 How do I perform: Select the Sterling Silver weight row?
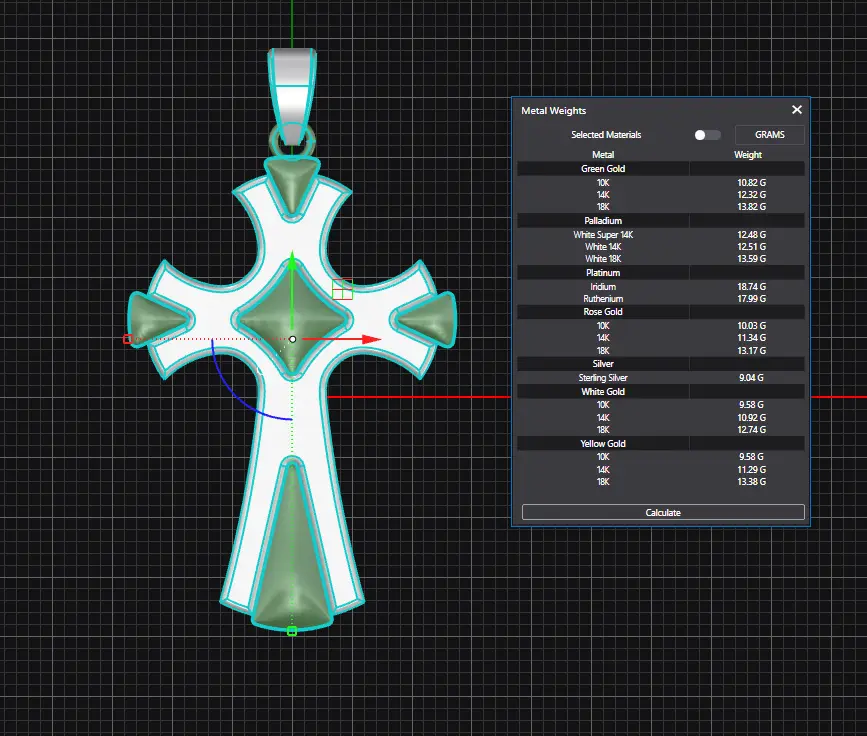click(660, 378)
